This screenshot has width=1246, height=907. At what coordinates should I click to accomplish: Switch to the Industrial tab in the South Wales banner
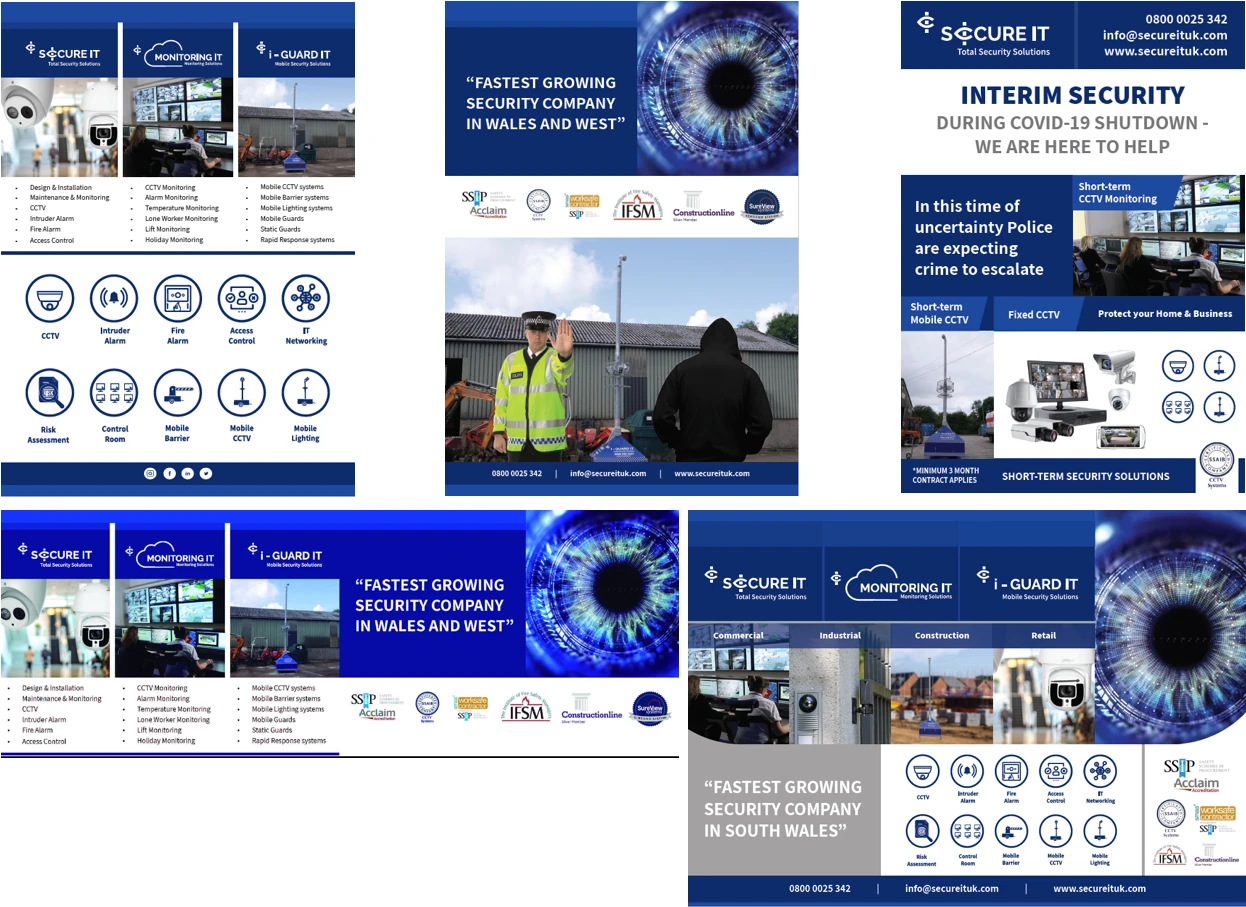tap(840, 635)
